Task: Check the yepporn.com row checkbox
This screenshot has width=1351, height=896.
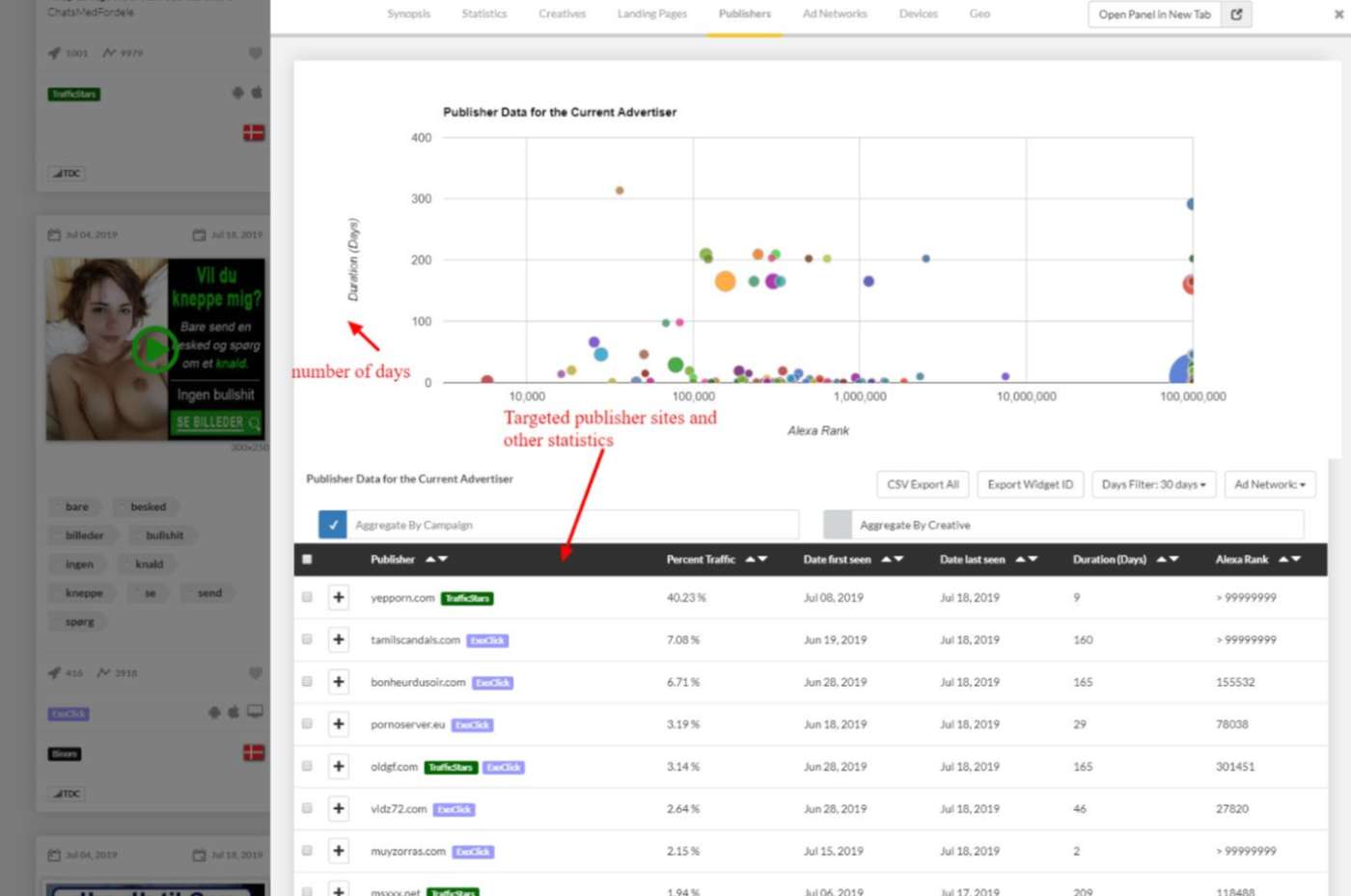Action: pos(307,598)
